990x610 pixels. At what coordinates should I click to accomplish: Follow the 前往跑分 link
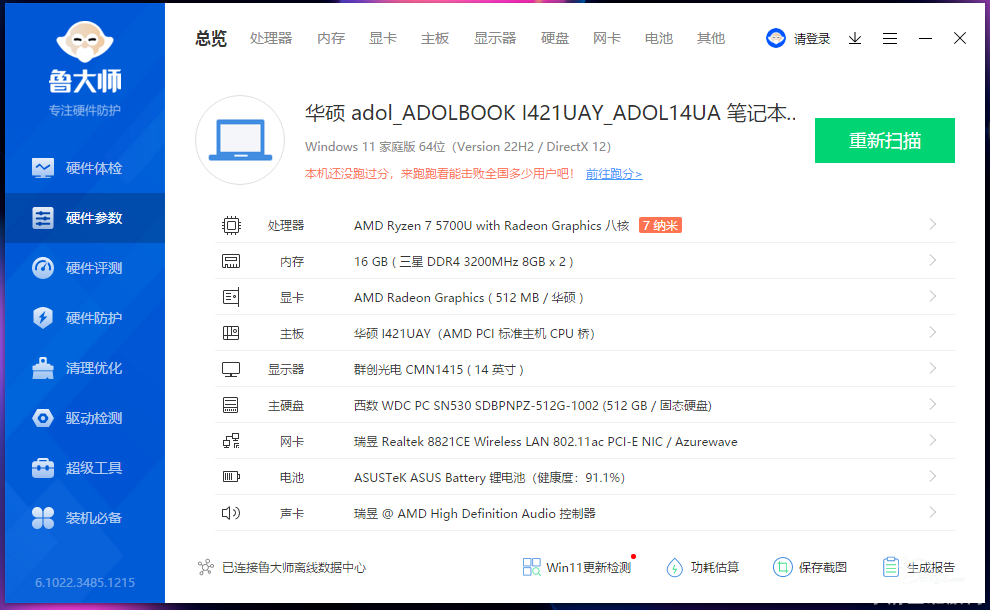(x=614, y=174)
